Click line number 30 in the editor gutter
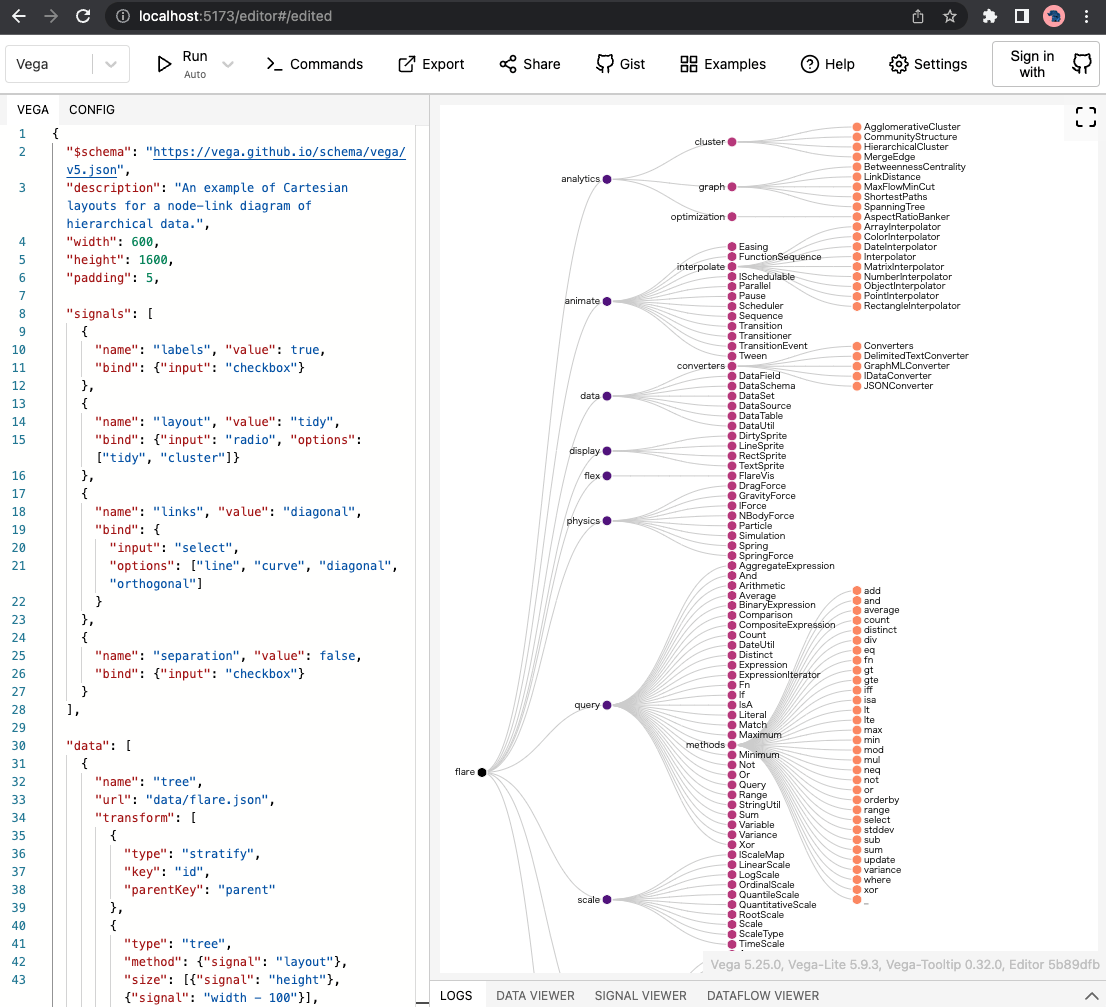Viewport: 1106px width, 1007px height. point(19,746)
